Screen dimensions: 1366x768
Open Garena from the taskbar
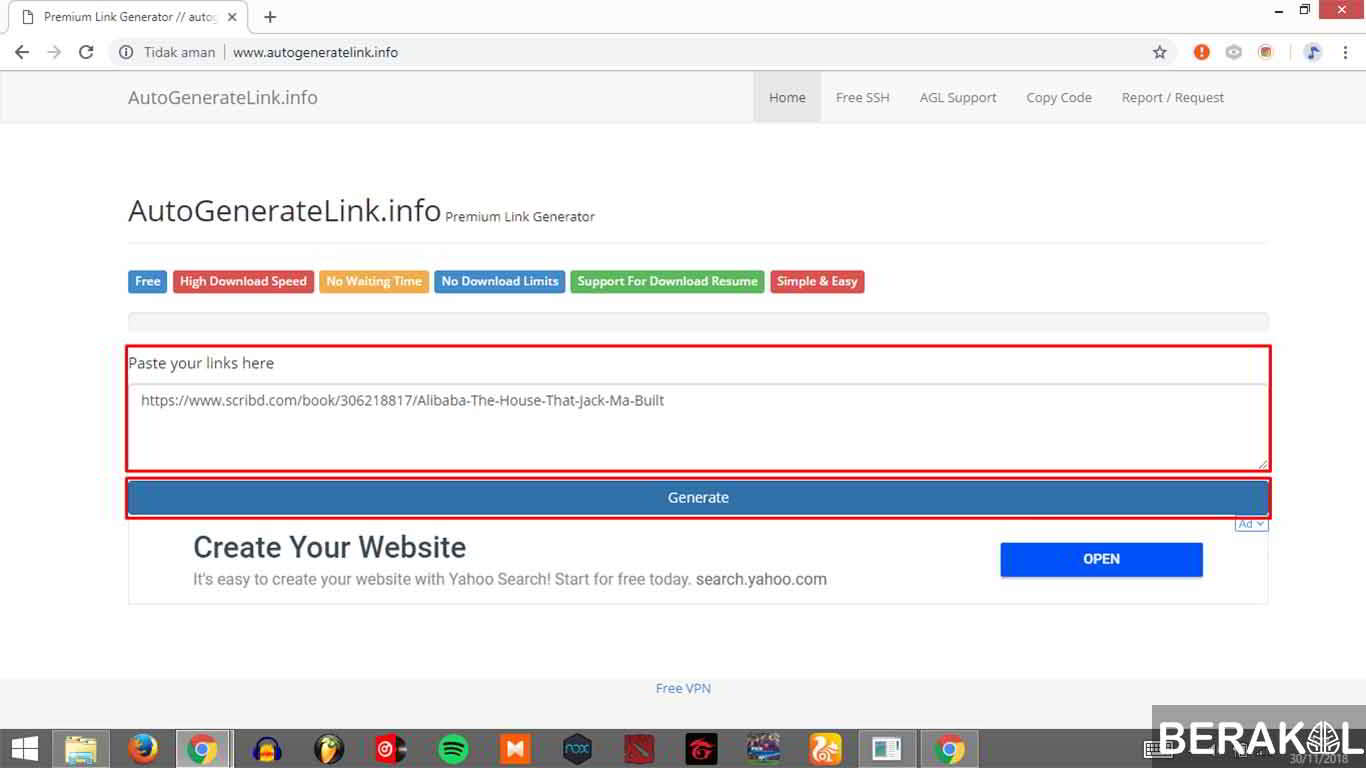[x=701, y=748]
